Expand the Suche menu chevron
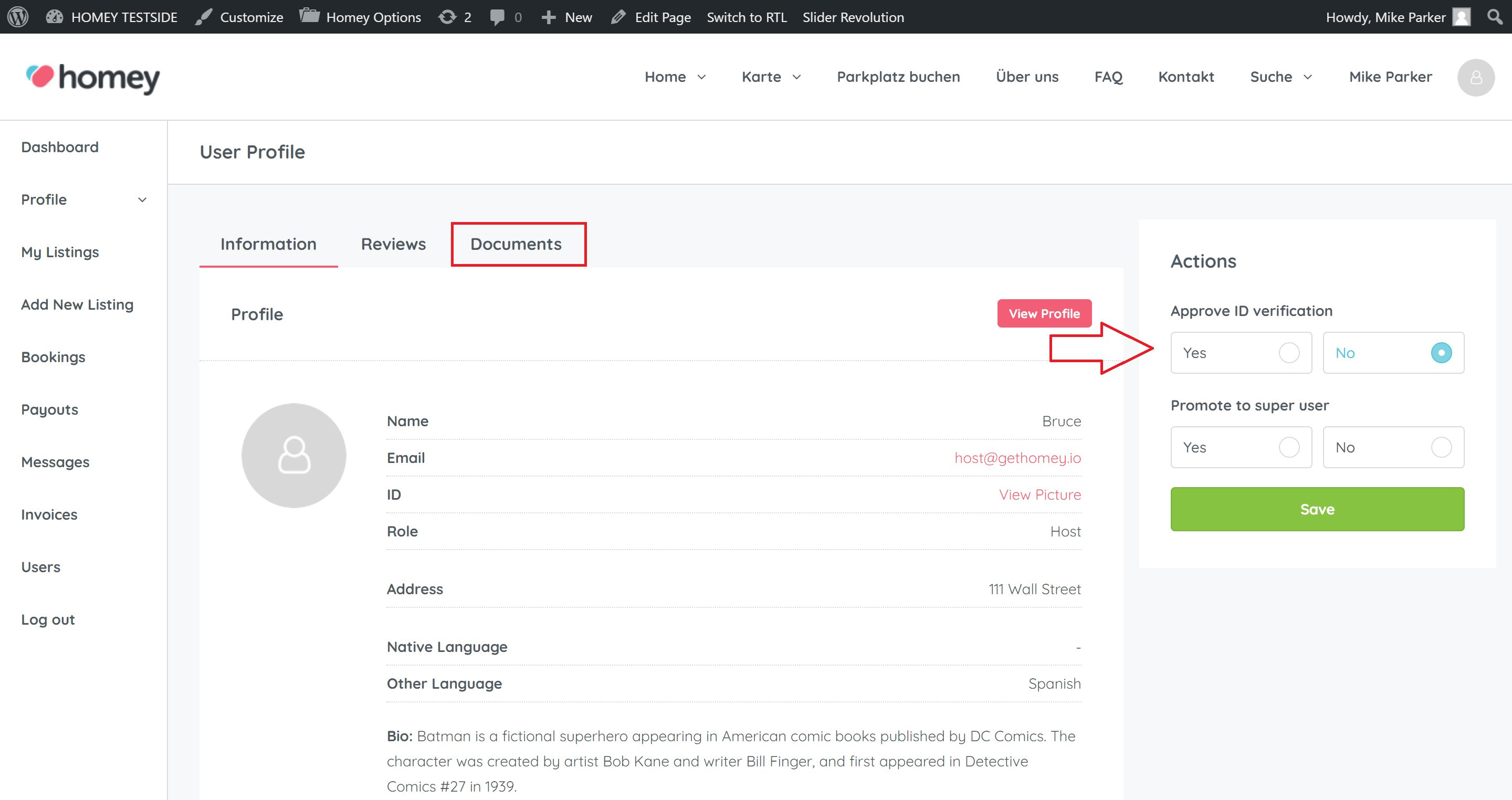The image size is (1512, 800). (x=1308, y=77)
